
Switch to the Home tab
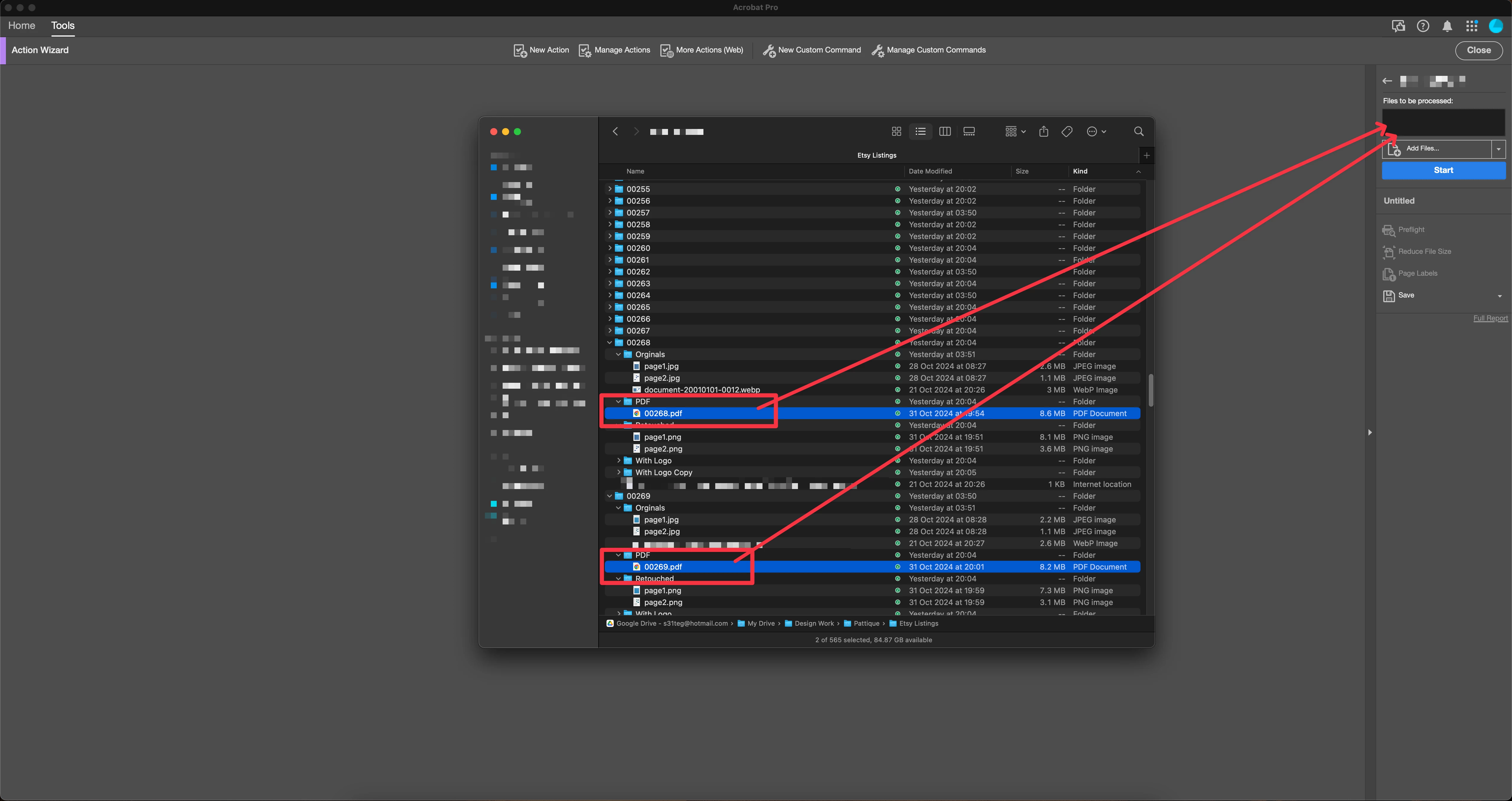click(x=22, y=25)
